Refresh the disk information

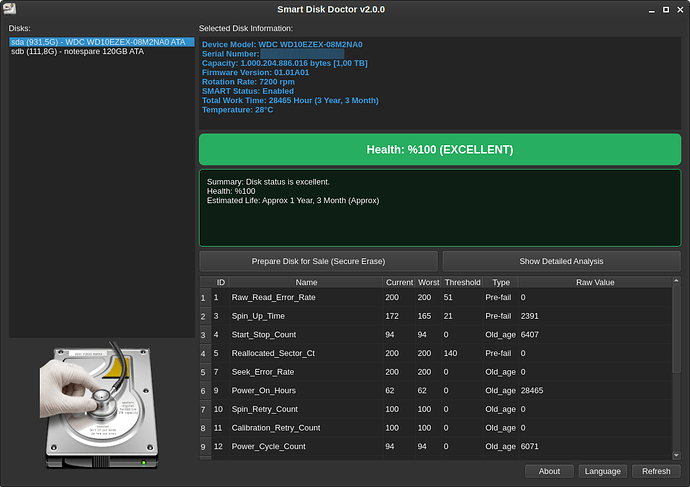click(656, 471)
